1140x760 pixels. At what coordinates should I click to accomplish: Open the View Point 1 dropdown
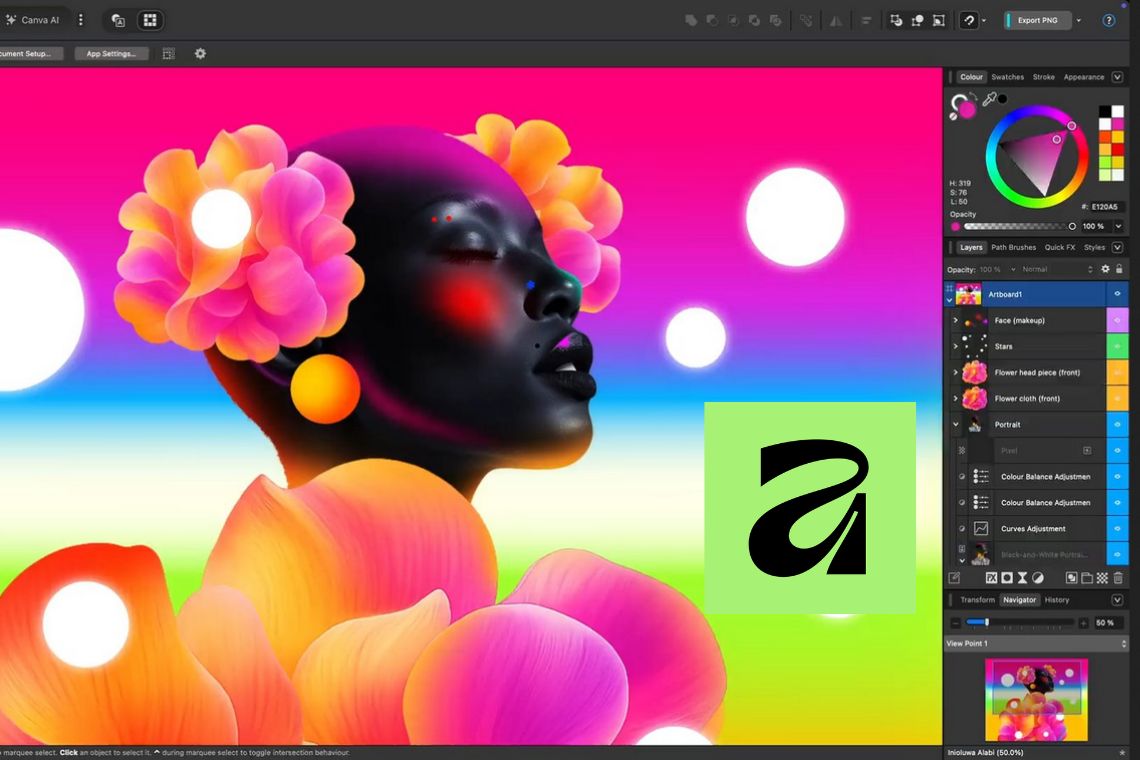pyautogui.click(x=1035, y=644)
